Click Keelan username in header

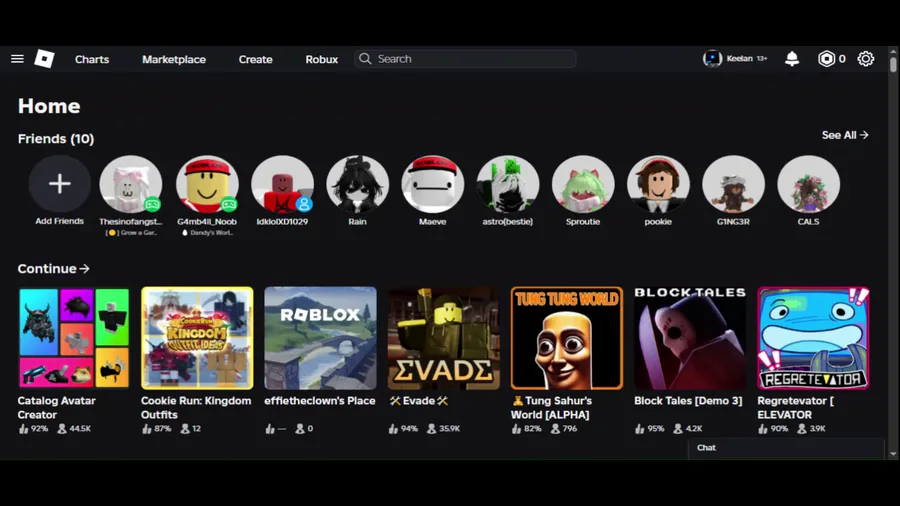coord(739,59)
